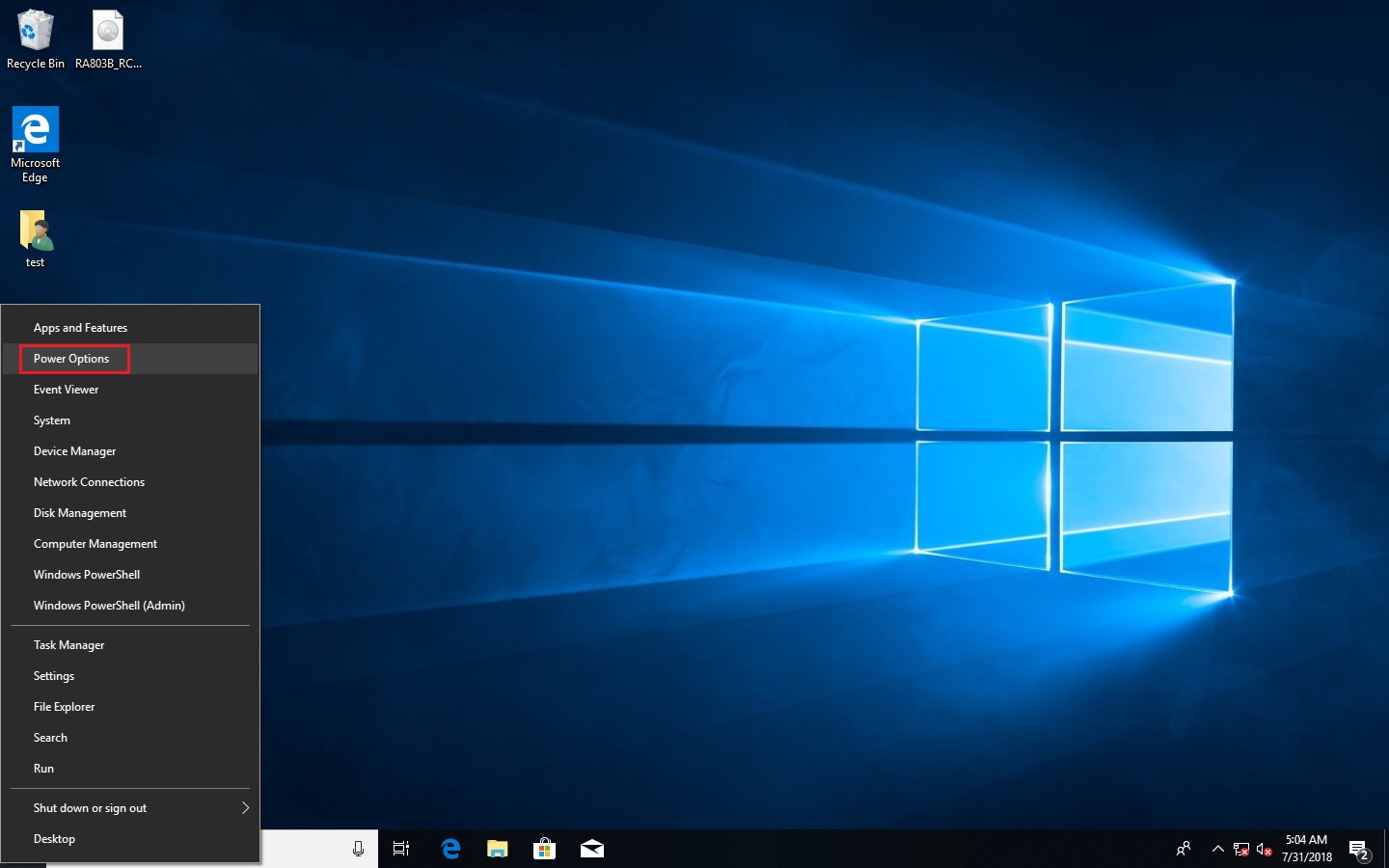Open the Action Center notifications icon

click(x=1359, y=850)
